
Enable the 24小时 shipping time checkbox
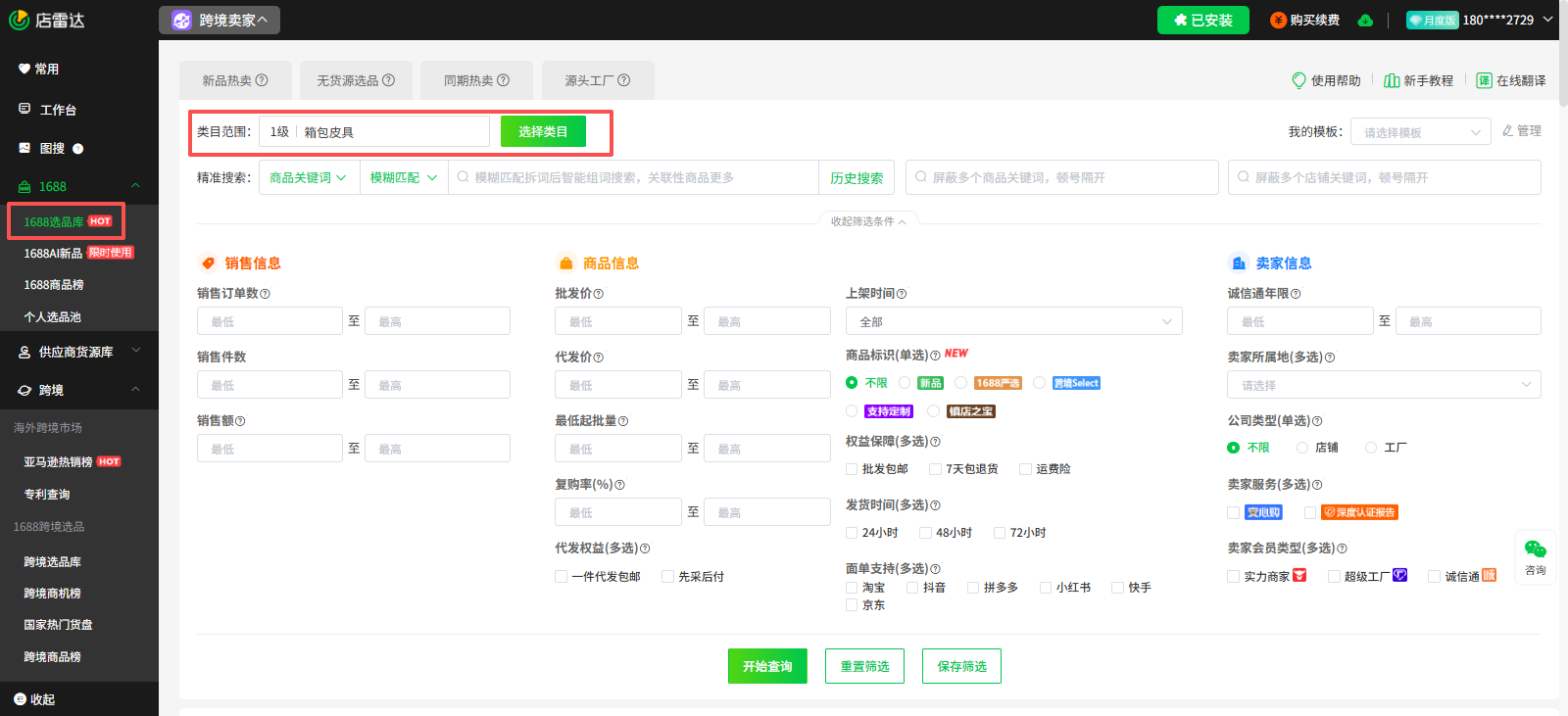coord(852,533)
